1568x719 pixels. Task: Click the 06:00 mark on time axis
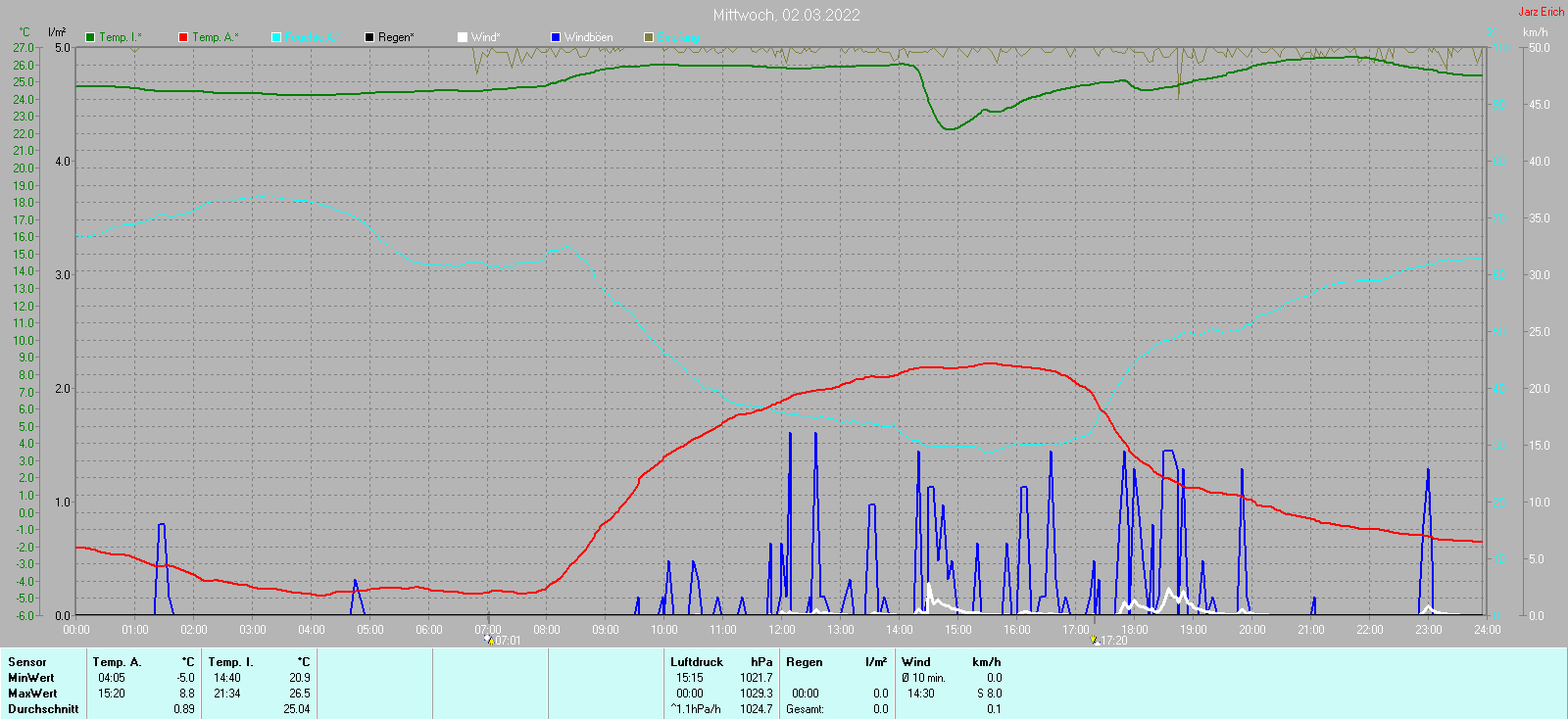[429, 629]
